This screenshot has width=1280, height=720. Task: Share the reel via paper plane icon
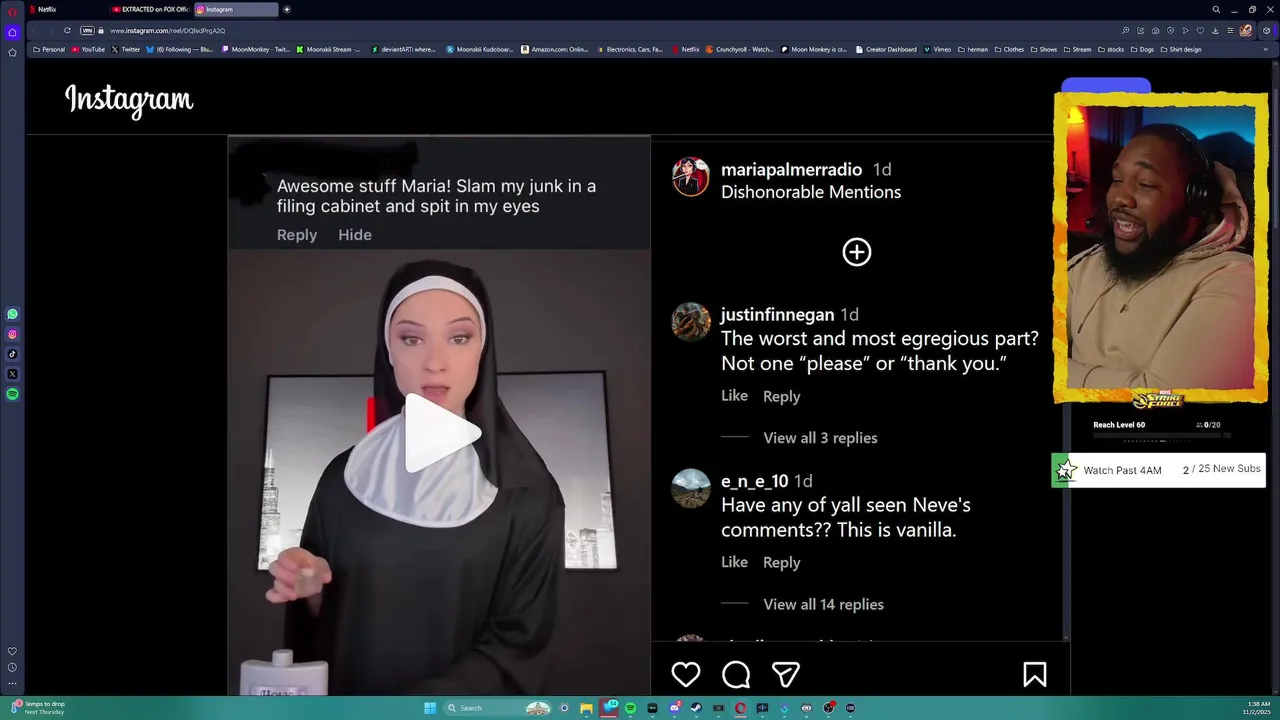pyautogui.click(x=786, y=675)
